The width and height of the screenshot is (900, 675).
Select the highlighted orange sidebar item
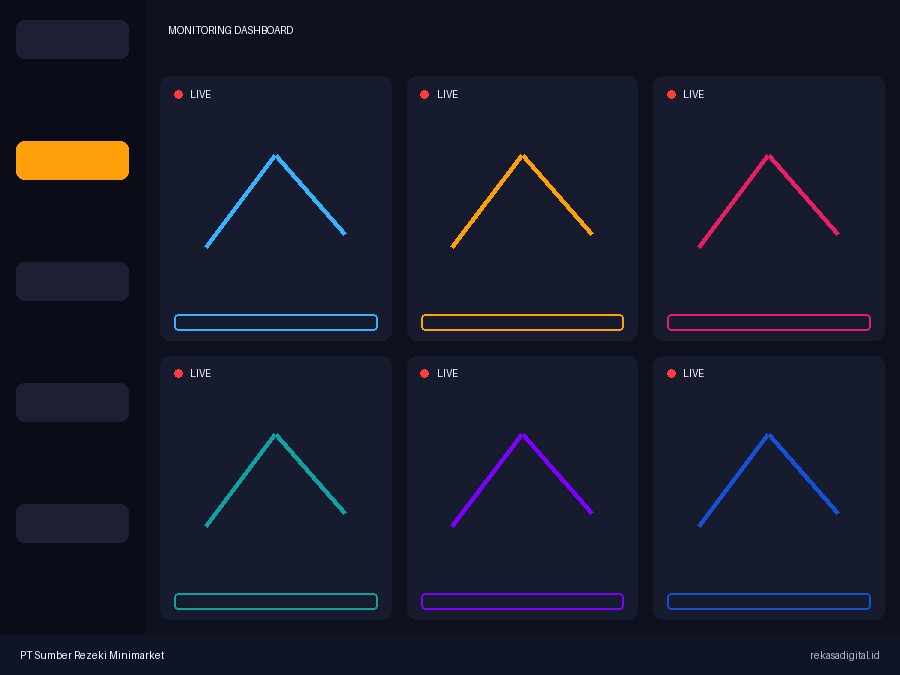coord(72,160)
